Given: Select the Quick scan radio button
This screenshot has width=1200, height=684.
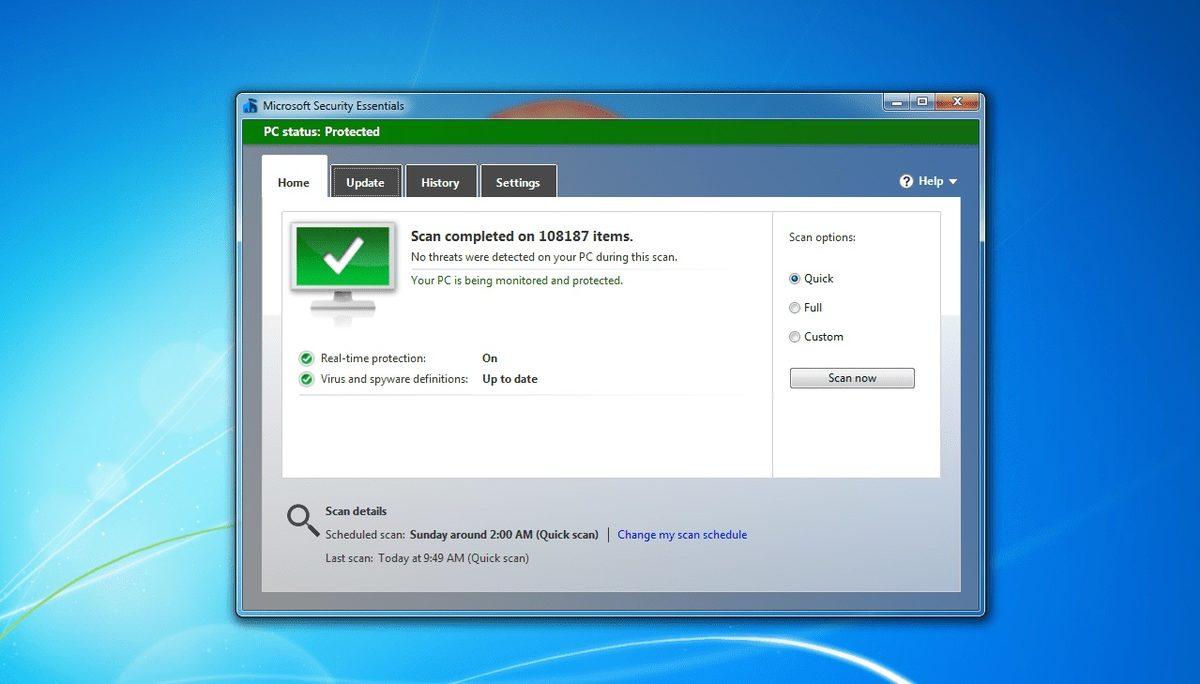Looking at the screenshot, I should pyautogui.click(x=794, y=278).
